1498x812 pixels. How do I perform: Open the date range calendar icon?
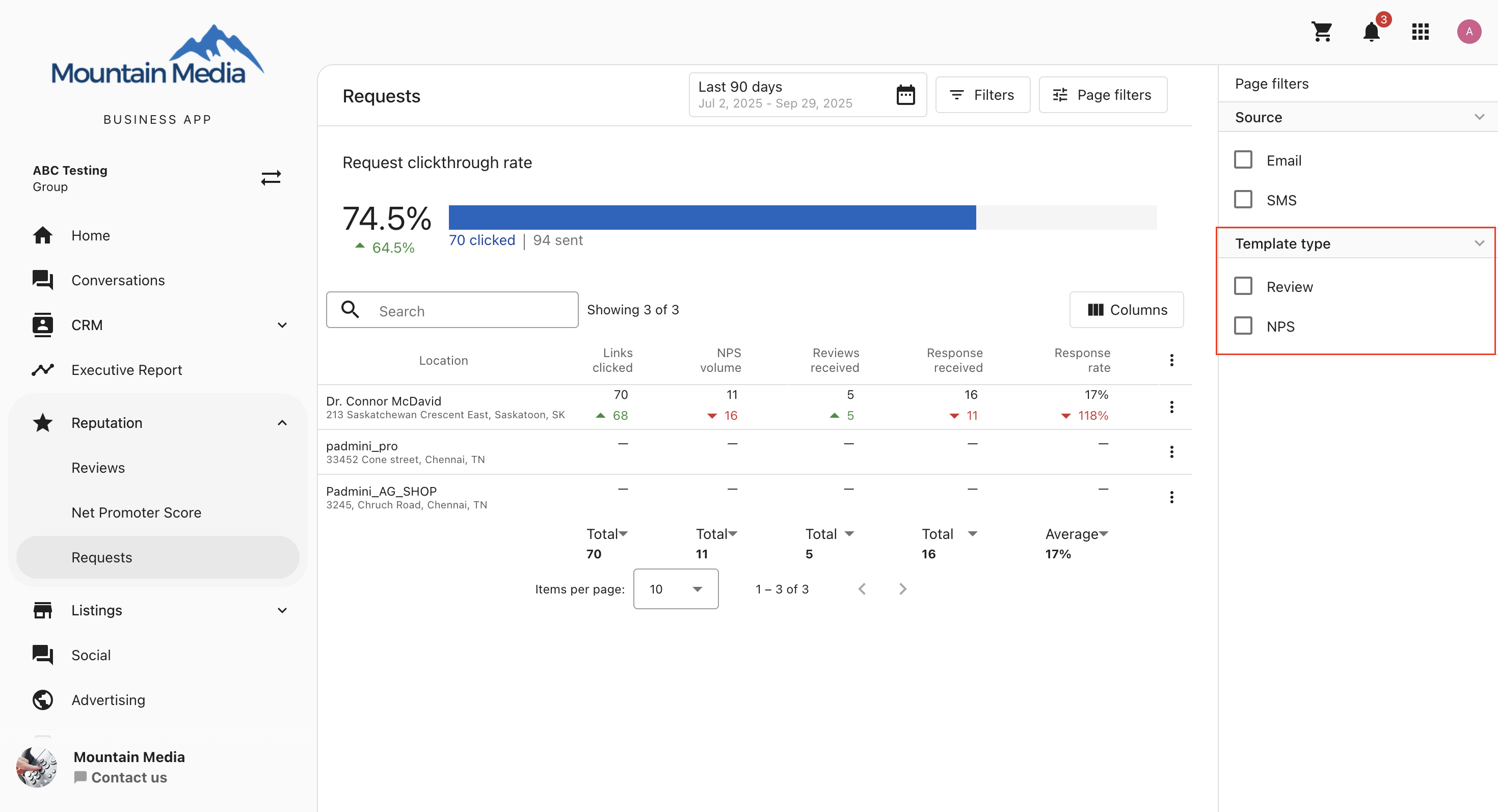point(905,95)
